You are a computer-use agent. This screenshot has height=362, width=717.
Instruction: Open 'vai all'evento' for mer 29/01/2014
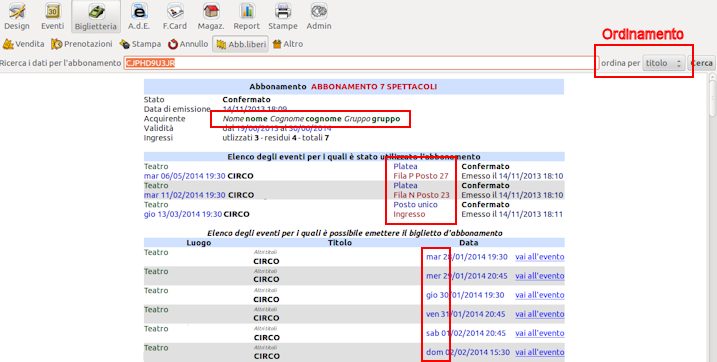tap(540, 276)
